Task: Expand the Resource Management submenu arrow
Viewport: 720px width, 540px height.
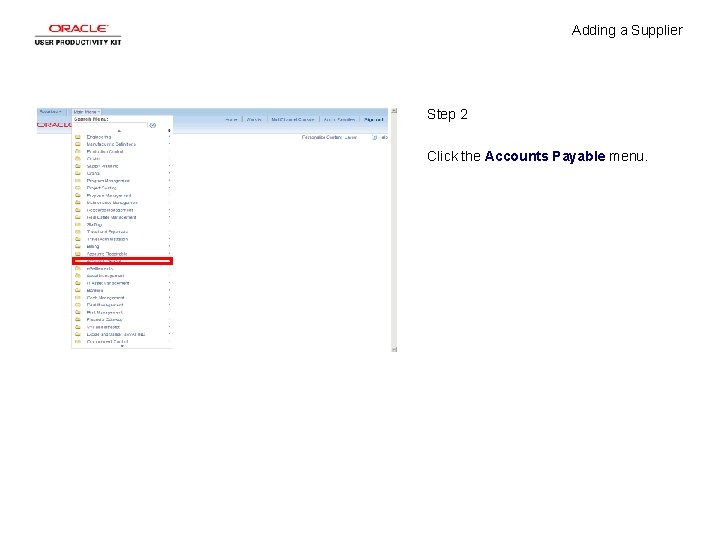Action: pos(169,210)
